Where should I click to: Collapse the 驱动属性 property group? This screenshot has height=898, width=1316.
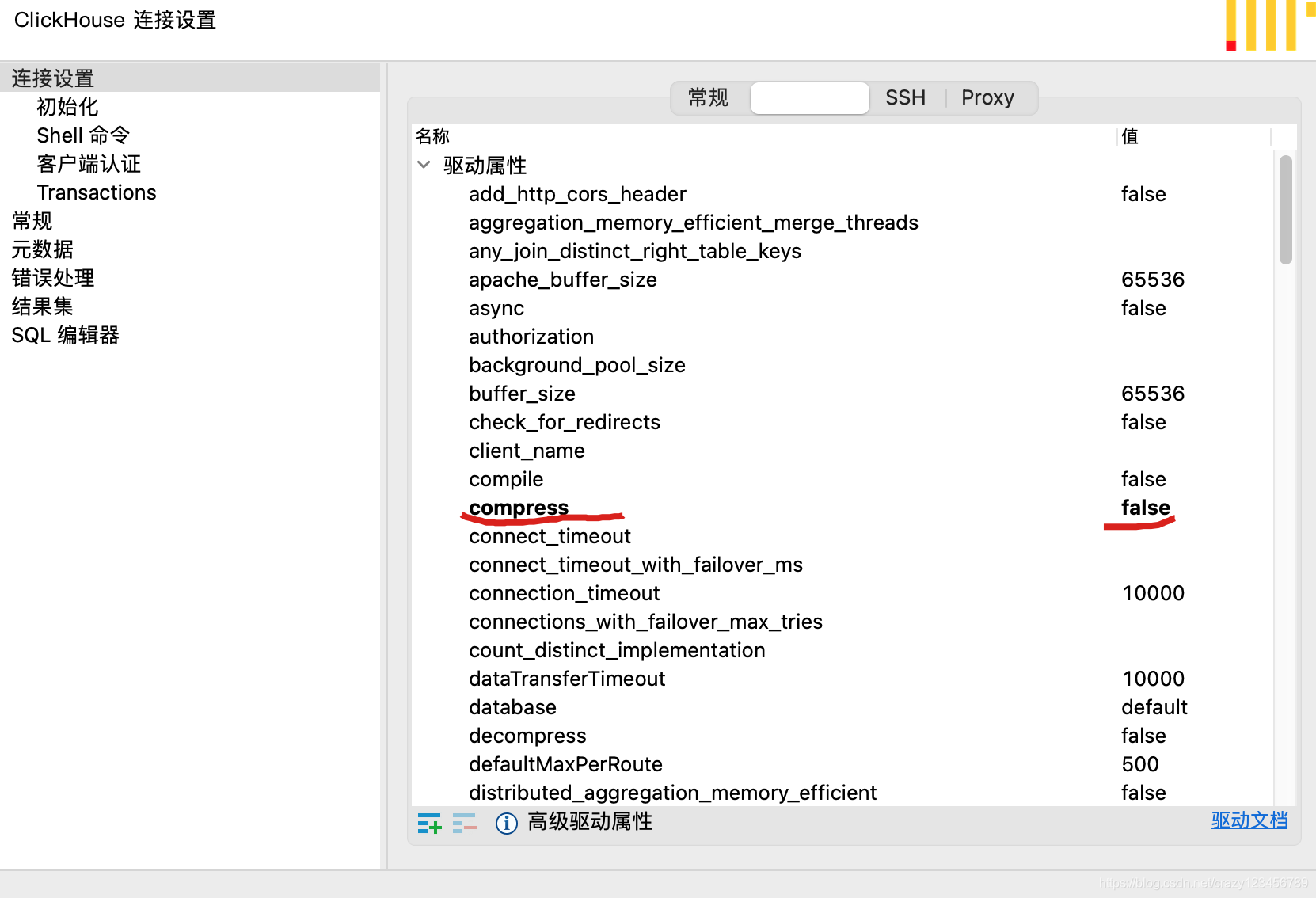coord(424,165)
